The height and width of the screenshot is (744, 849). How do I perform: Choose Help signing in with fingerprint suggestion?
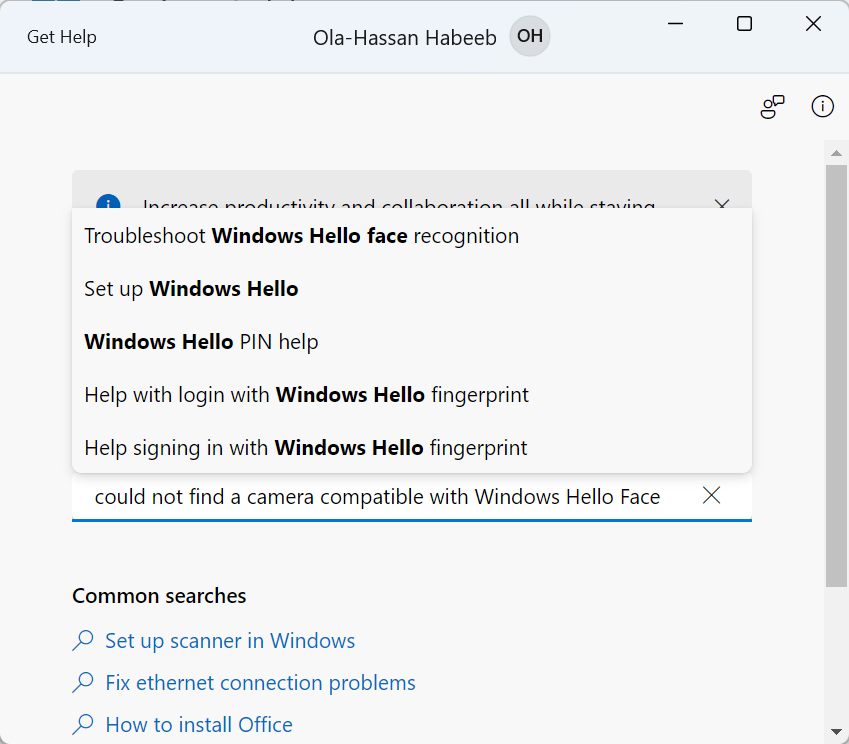(x=412, y=448)
